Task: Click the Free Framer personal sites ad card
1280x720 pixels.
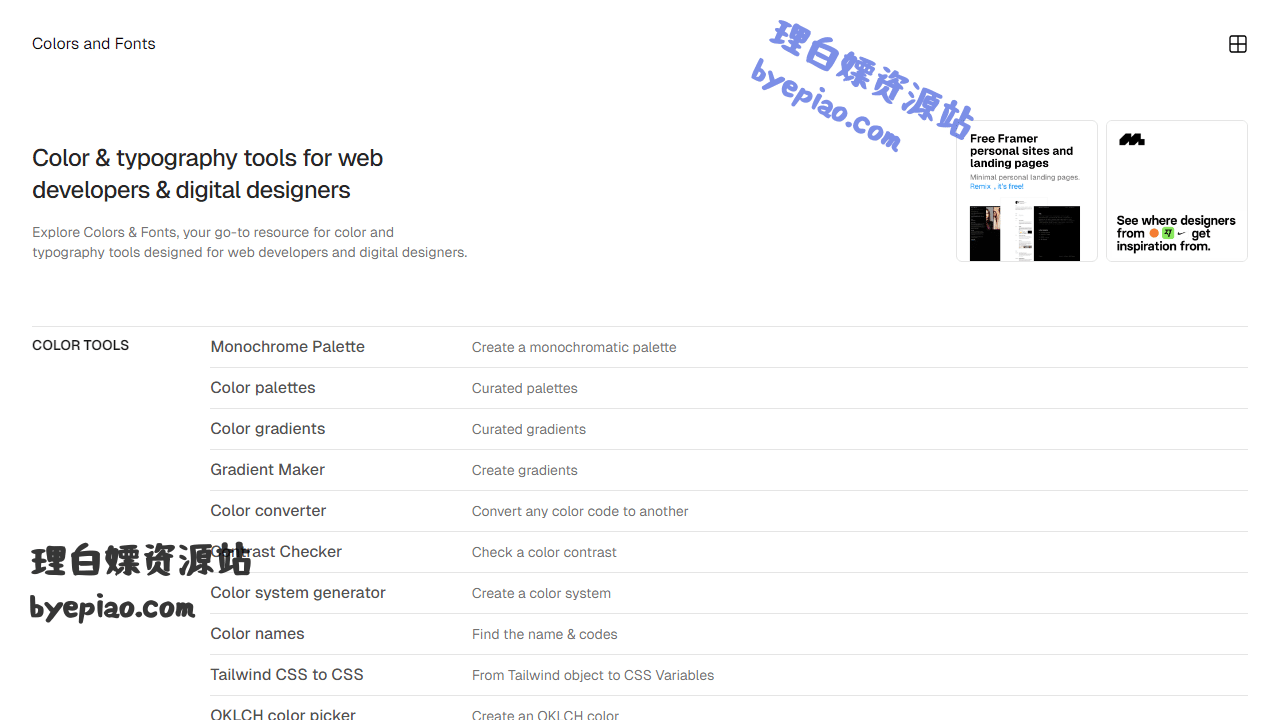Action: (x=1027, y=191)
